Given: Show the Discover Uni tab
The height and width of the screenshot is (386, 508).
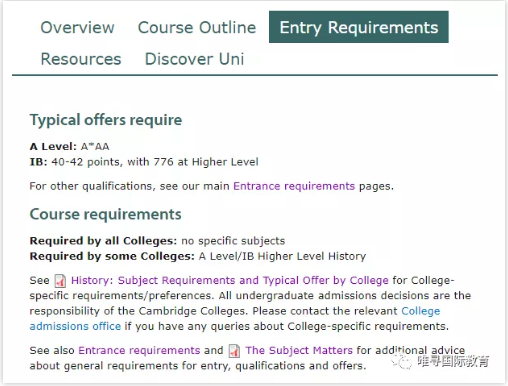Looking at the screenshot, I should (x=194, y=59).
